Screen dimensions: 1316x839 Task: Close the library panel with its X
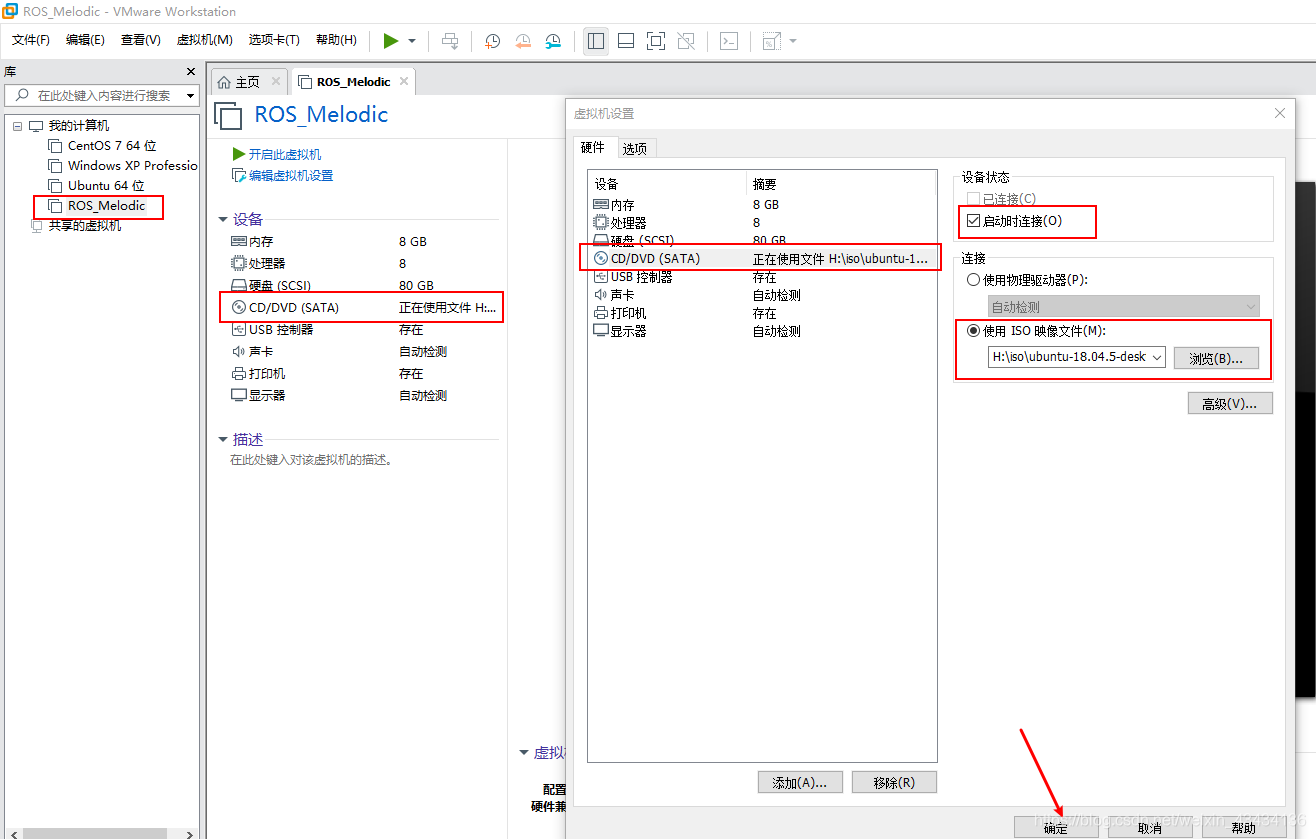pos(191,71)
